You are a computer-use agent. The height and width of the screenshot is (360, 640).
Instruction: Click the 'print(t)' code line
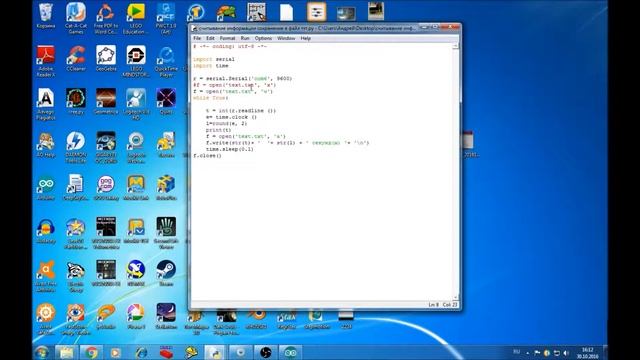(x=218, y=130)
